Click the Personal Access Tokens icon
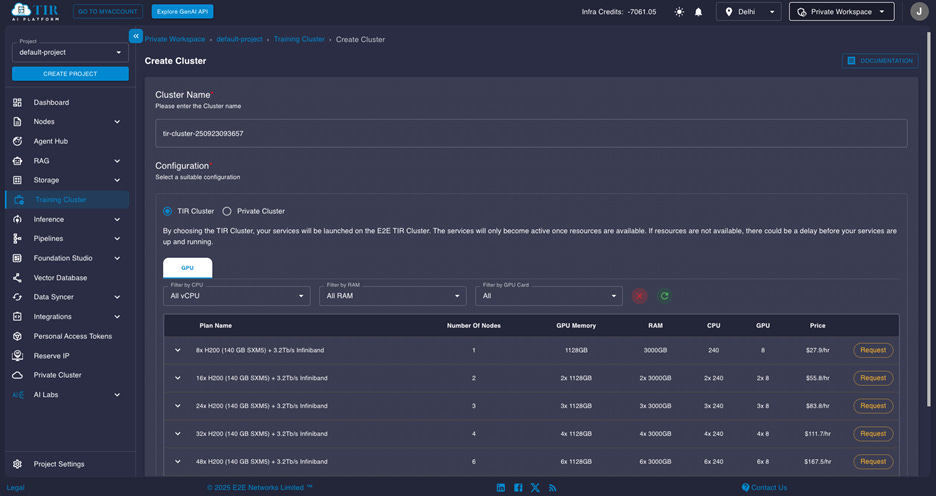936x496 pixels. pos(17,337)
